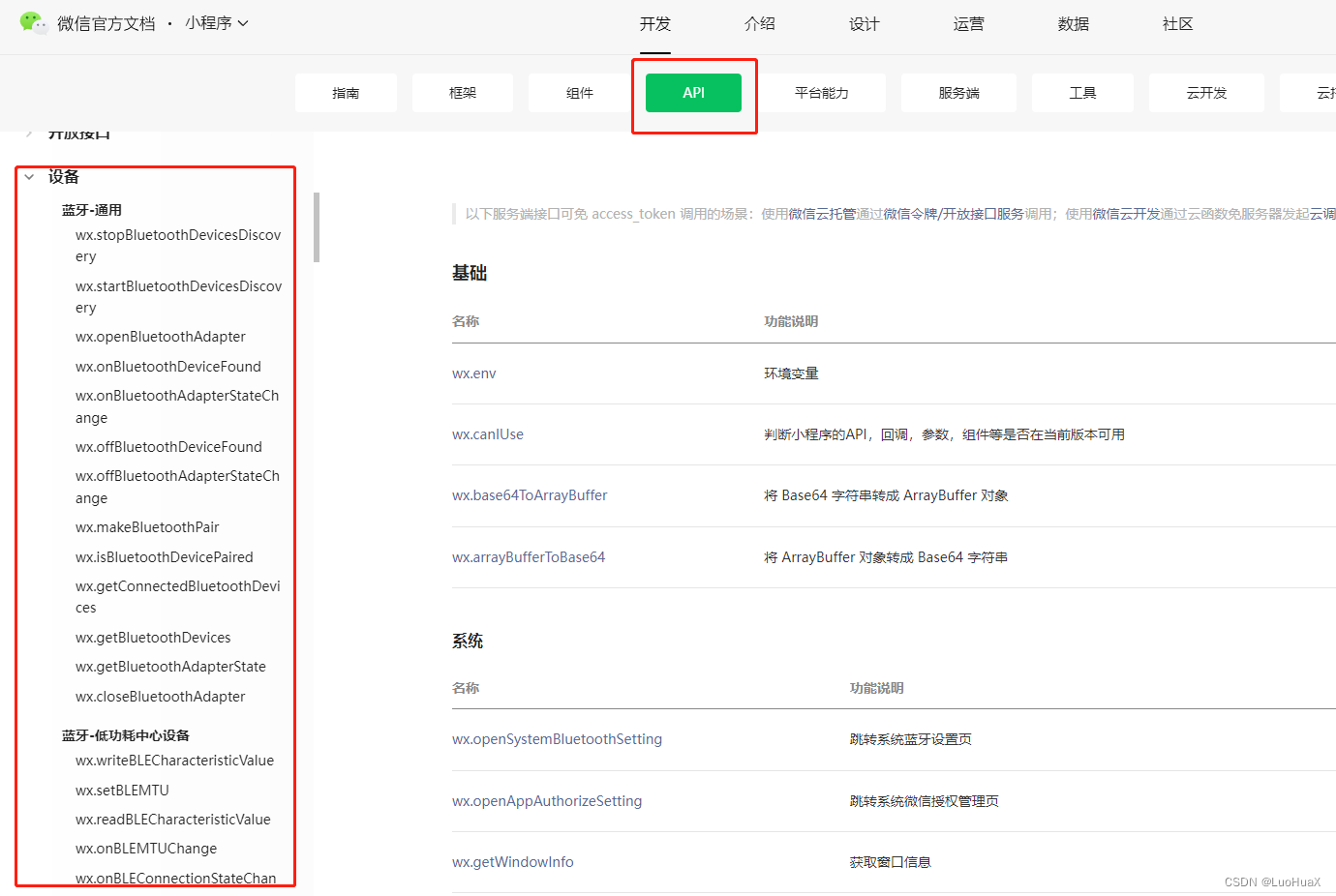Click the 蓝牙-低功耗中心设备 group heading
The image size is (1336, 896).
[x=126, y=735]
